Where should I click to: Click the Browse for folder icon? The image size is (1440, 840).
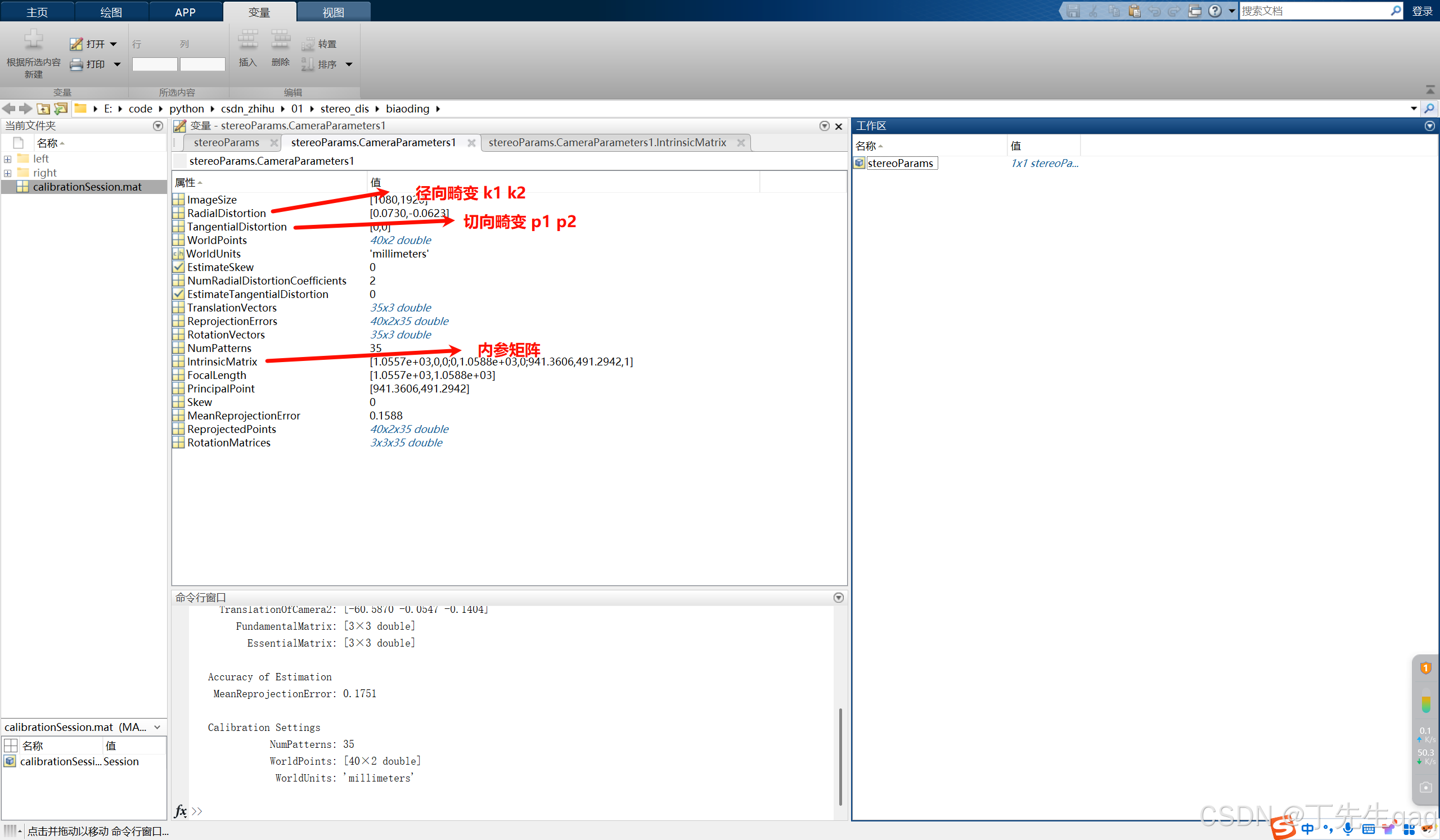click(61, 109)
